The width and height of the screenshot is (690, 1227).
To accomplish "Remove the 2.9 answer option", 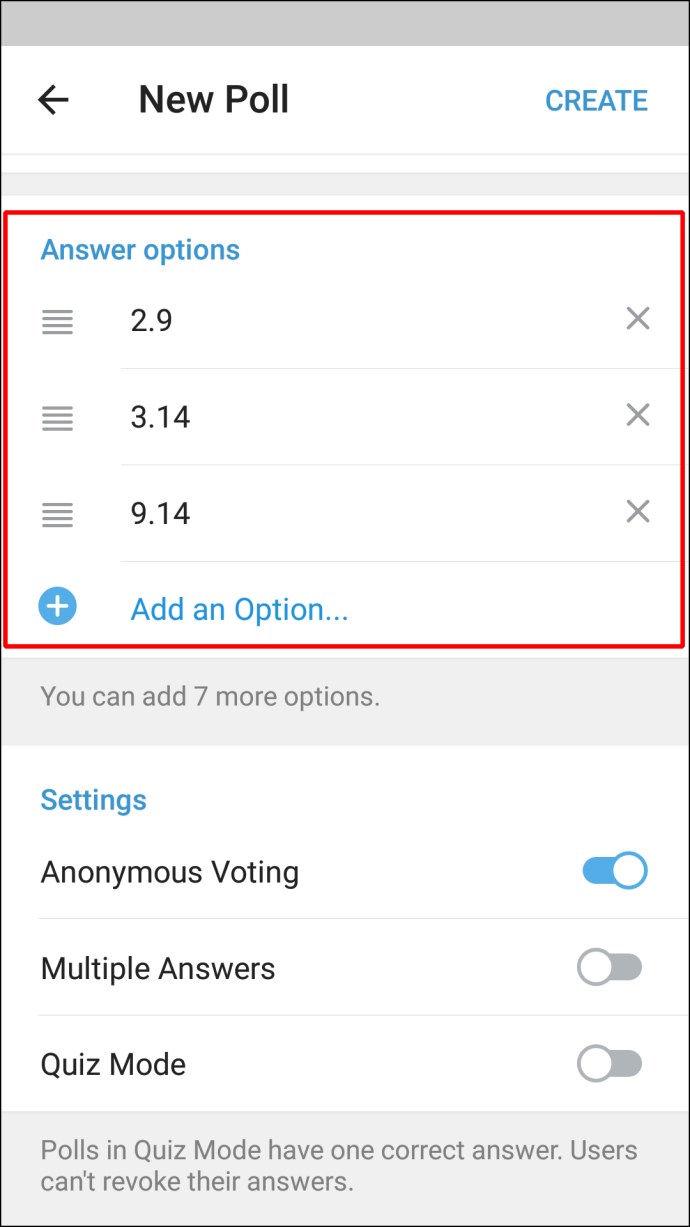I will [x=638, y=319].
